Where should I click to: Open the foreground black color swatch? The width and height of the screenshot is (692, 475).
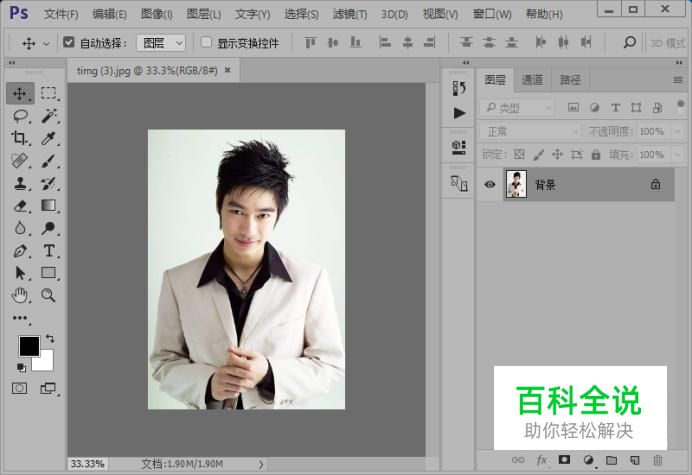29,346
